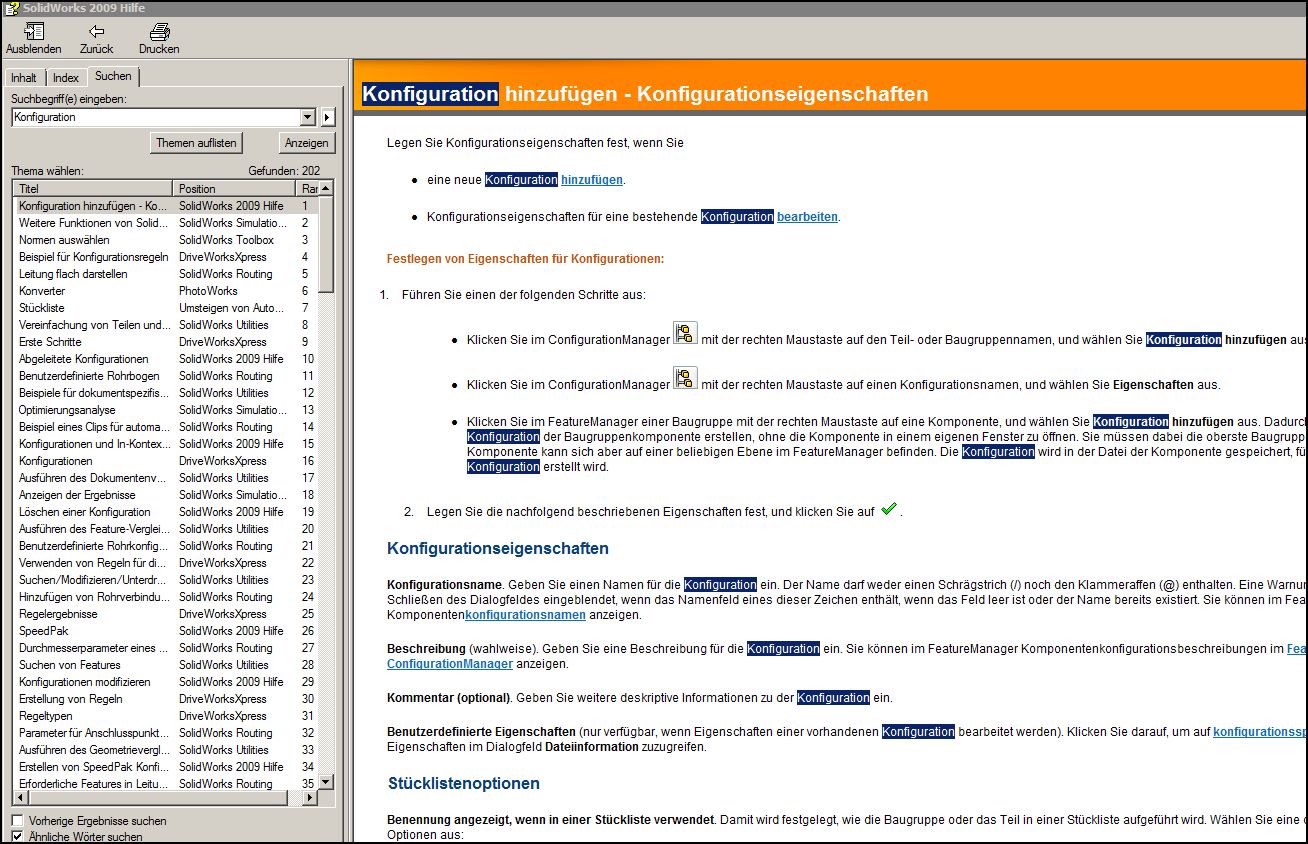Click the results list horizontal scroll-right arrow

pyautogui.click(x=311, y=799)
